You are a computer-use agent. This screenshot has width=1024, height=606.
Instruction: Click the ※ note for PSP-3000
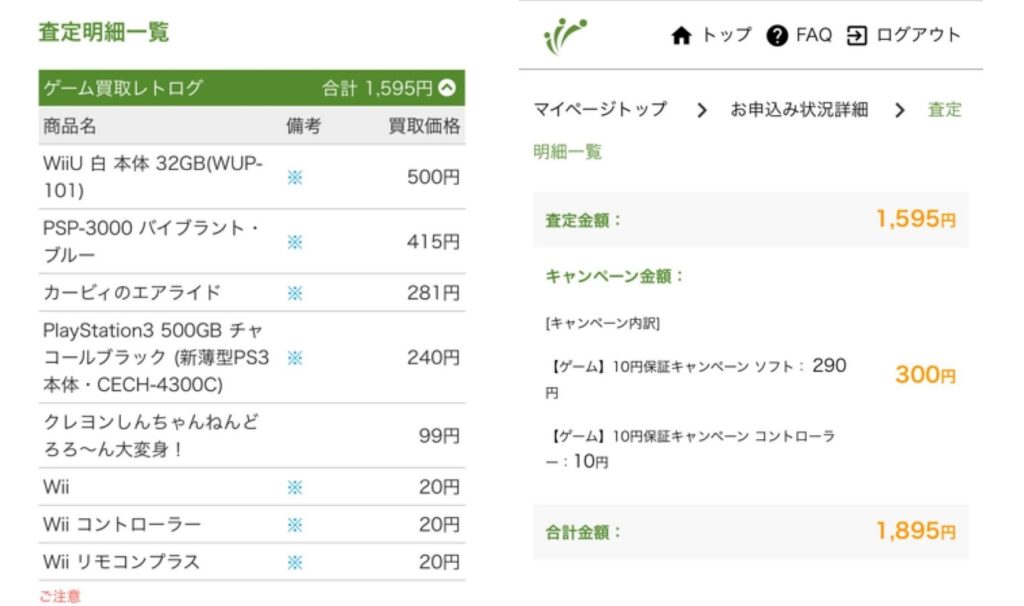[295, 242]
